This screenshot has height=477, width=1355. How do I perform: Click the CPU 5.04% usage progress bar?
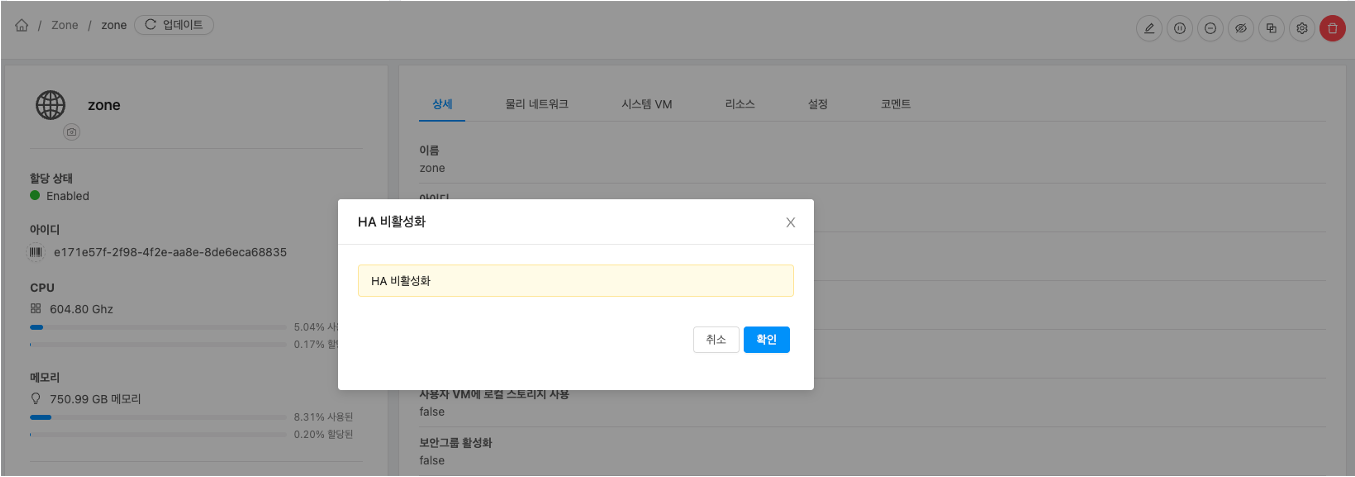158,327
